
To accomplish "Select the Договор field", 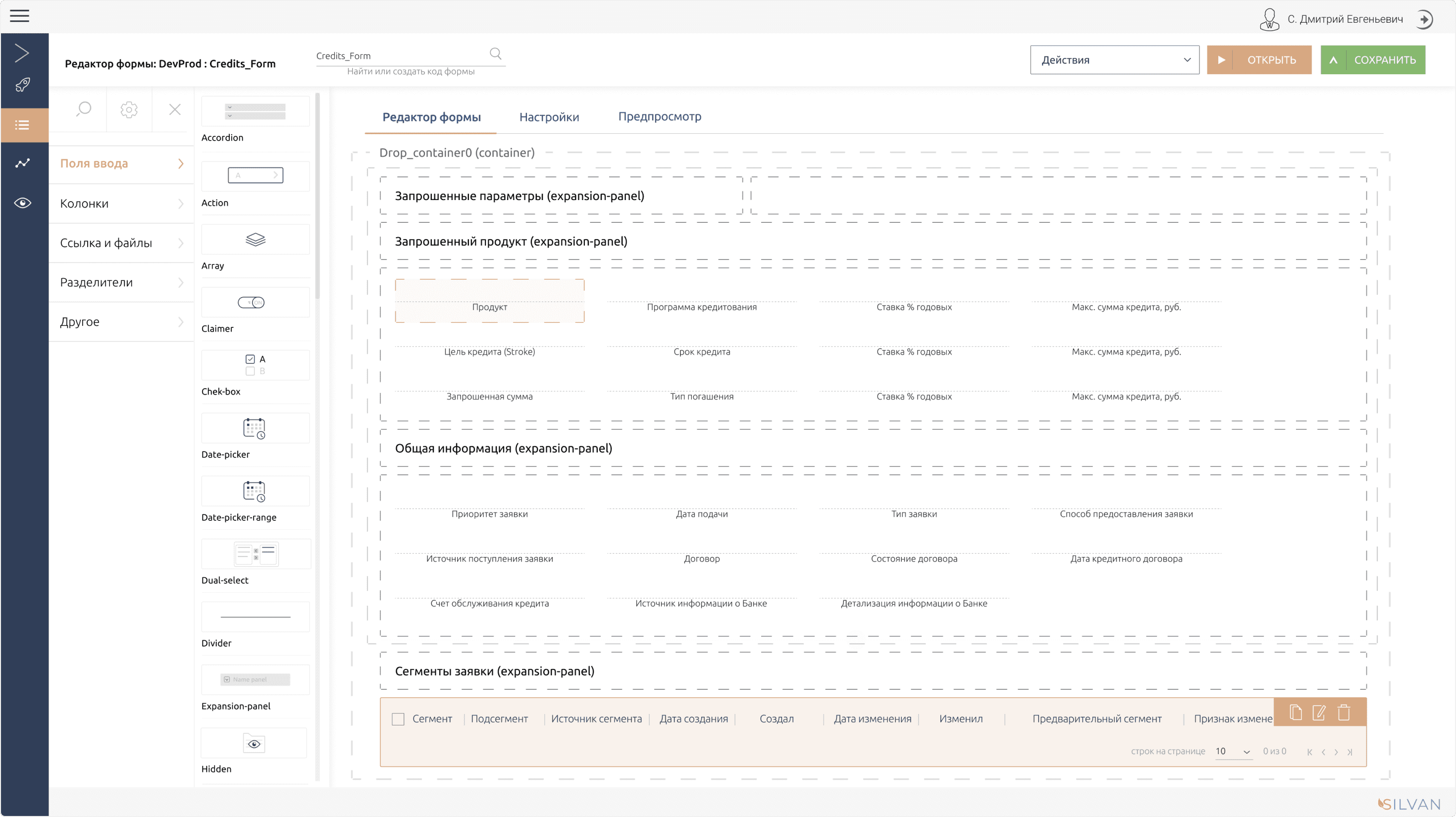I will coord(701,552).
